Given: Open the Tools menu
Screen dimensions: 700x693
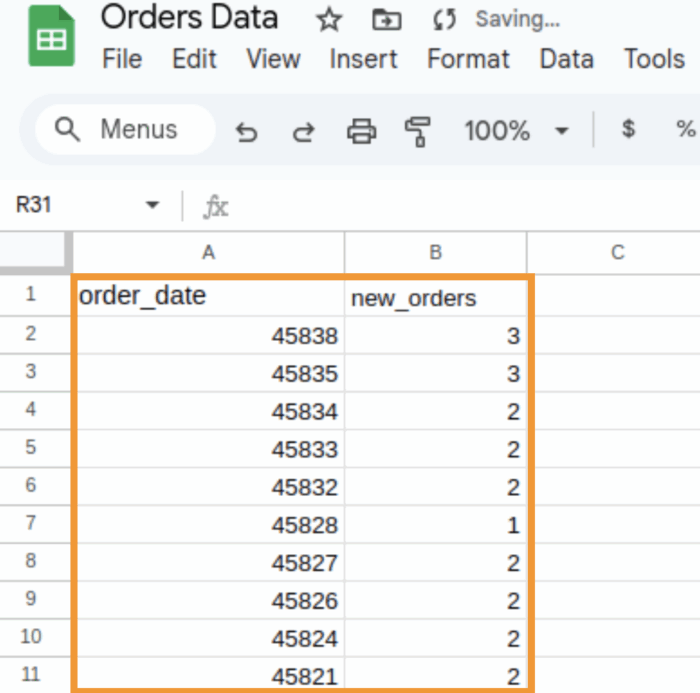Looking at the screenshot, I should 654,59.
